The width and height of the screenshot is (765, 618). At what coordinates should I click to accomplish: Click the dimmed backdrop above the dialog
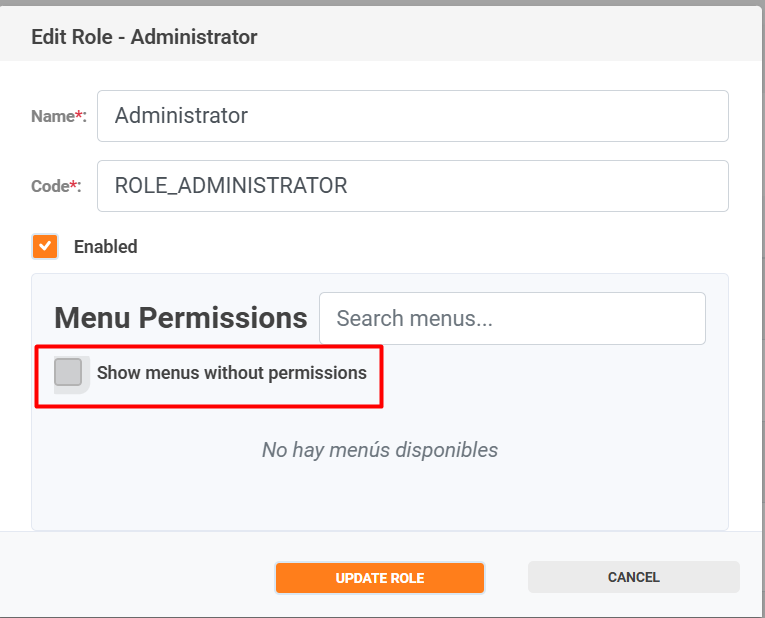click(380, 3)
